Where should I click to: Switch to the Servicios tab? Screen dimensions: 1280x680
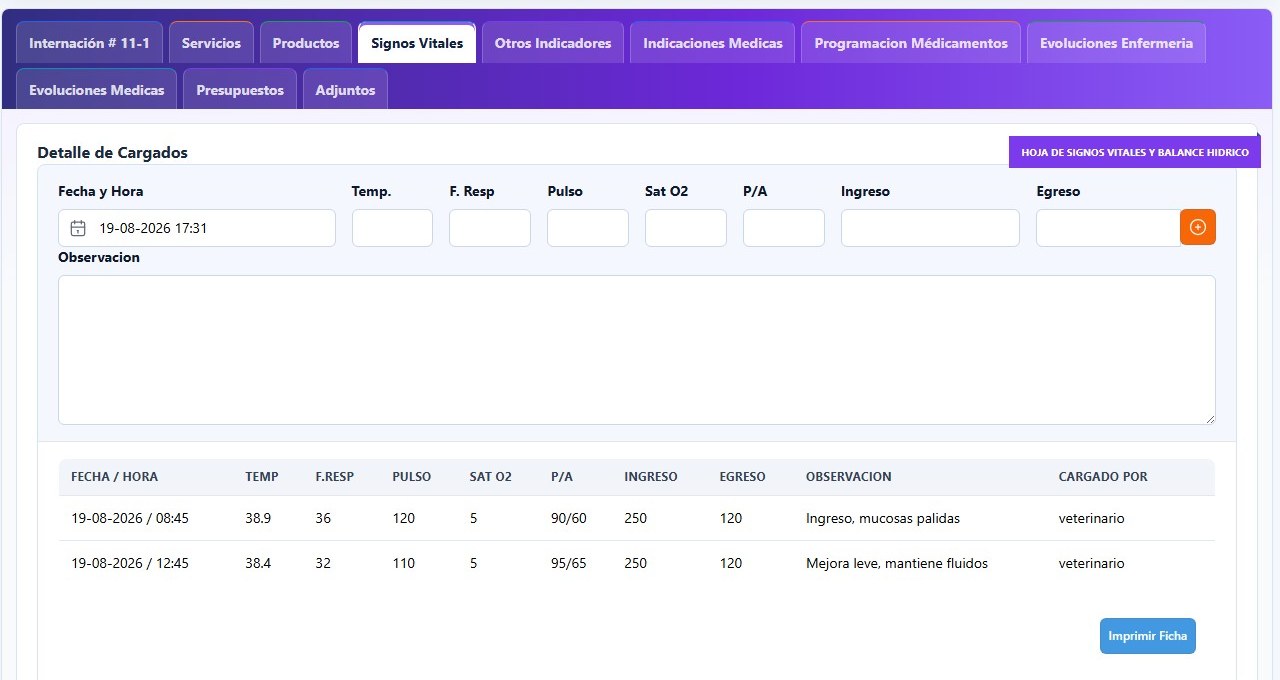211,43
